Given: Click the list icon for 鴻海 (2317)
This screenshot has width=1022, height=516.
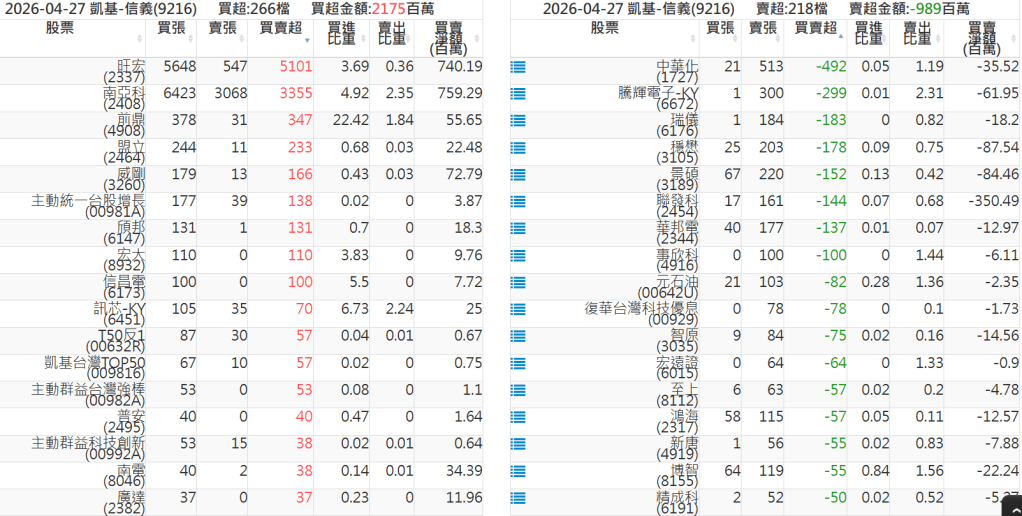Looking at the screenshot, I should [x=518, y=416].
